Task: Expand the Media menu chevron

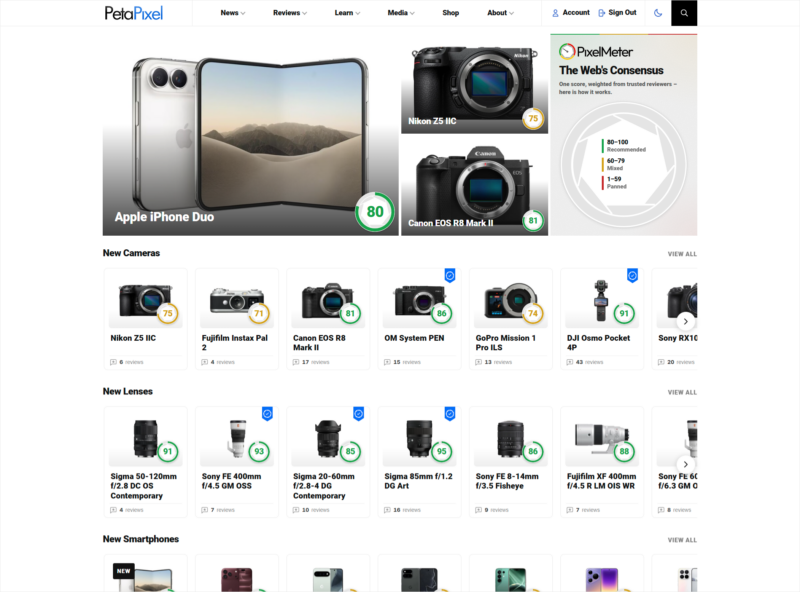Action: click(x=412, y=13)
